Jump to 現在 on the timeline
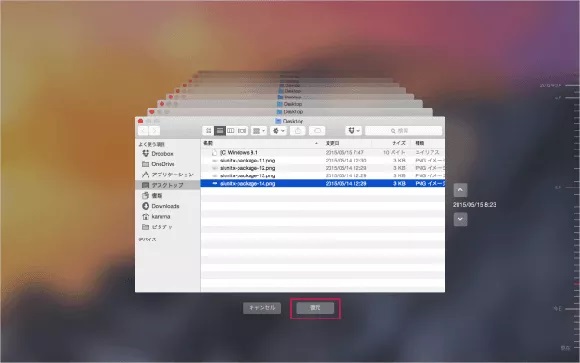The width and height of the screenshot is (580, 363). [565, 348]
